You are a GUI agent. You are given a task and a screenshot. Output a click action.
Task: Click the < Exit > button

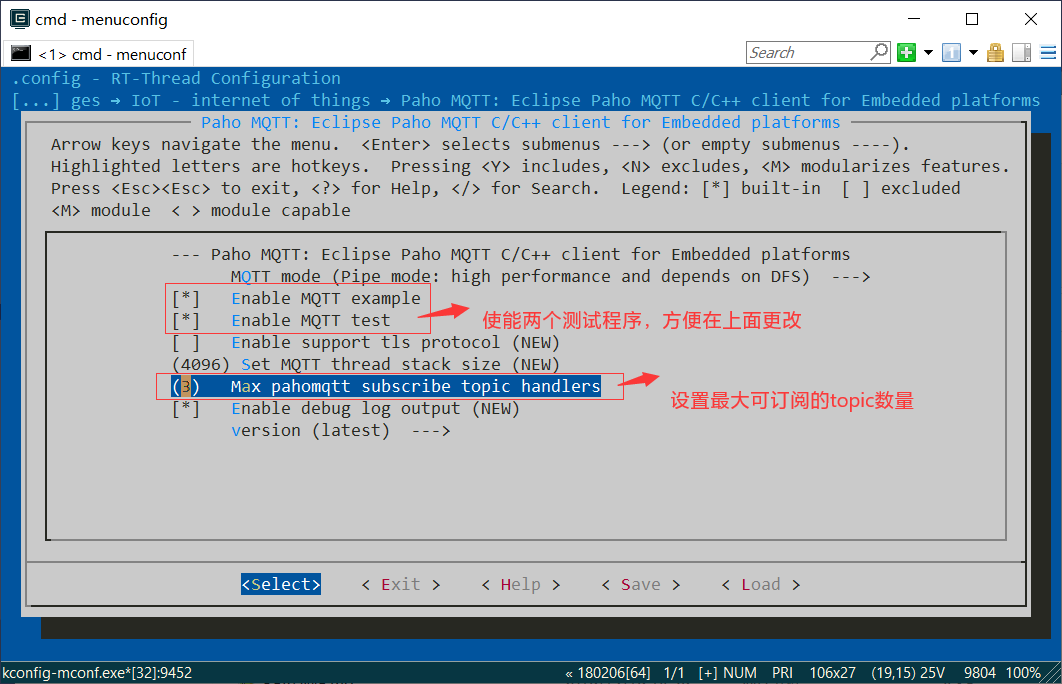point(400,584)
